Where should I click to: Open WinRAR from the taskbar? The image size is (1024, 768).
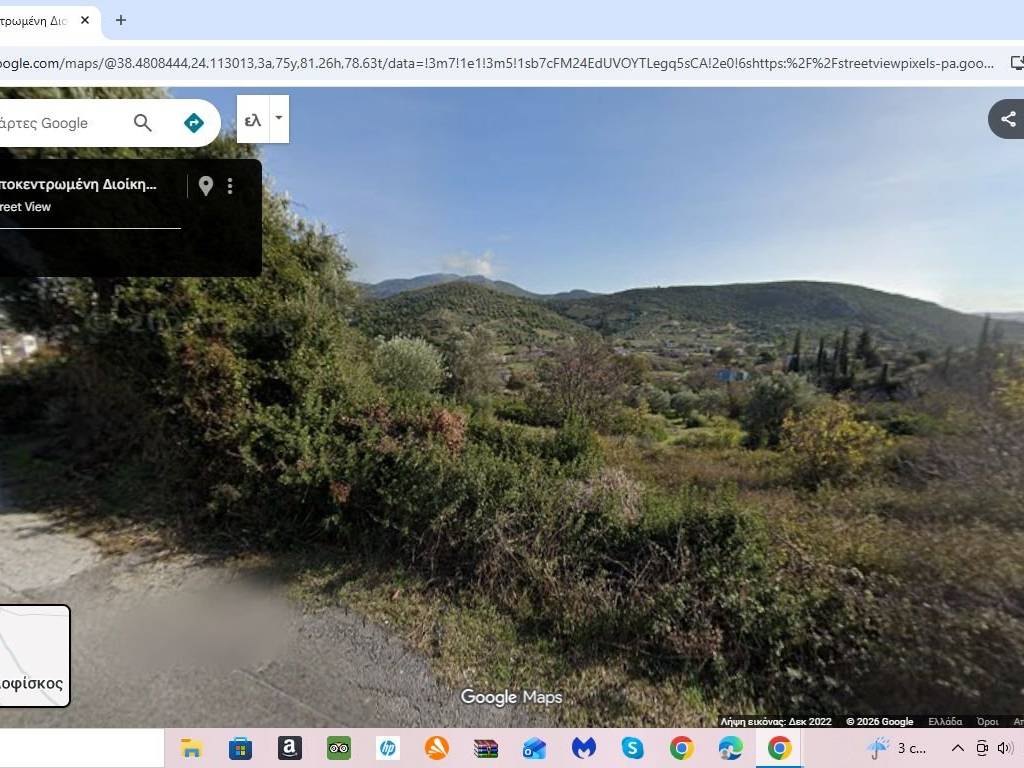pos(486,748)
